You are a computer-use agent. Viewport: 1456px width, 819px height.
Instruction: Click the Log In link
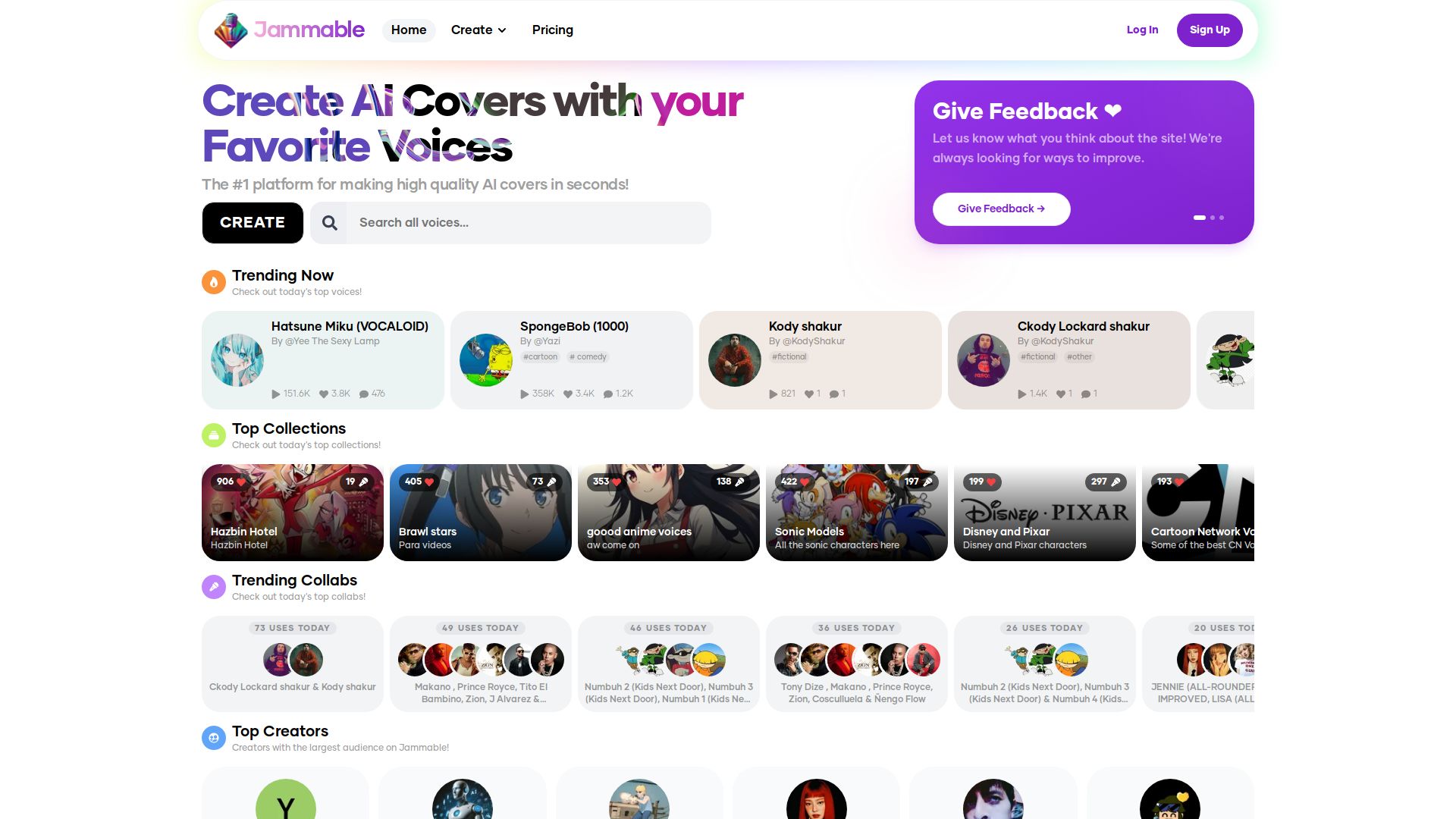point(1142,30)
